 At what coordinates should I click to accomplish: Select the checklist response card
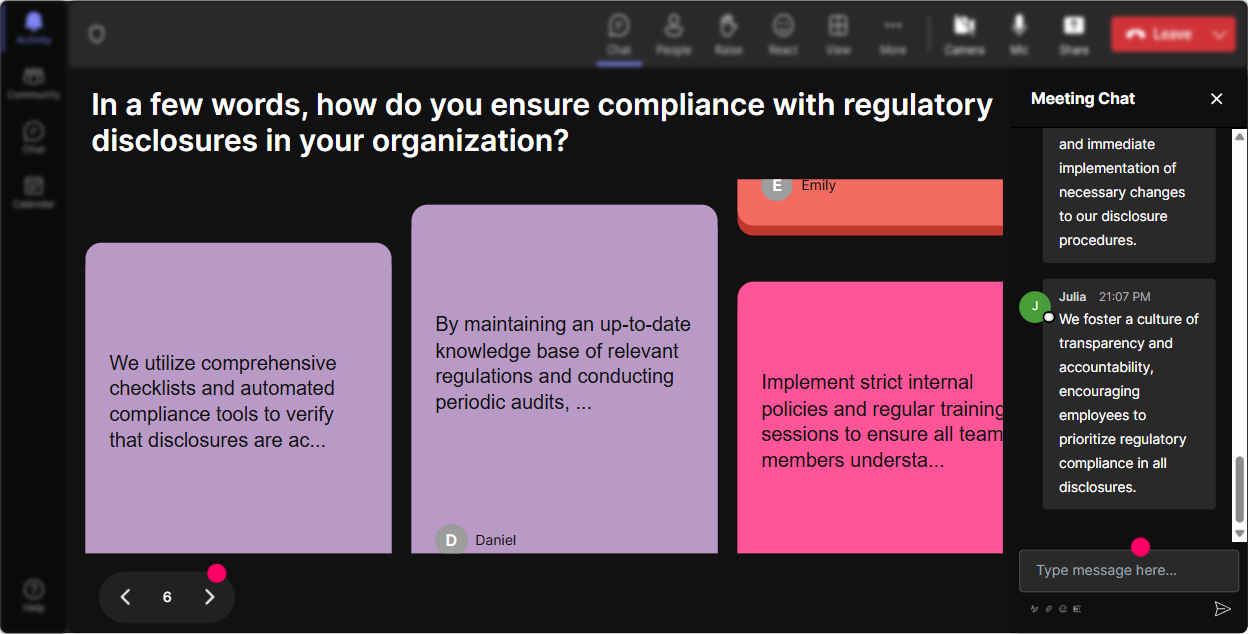[238, 398]
